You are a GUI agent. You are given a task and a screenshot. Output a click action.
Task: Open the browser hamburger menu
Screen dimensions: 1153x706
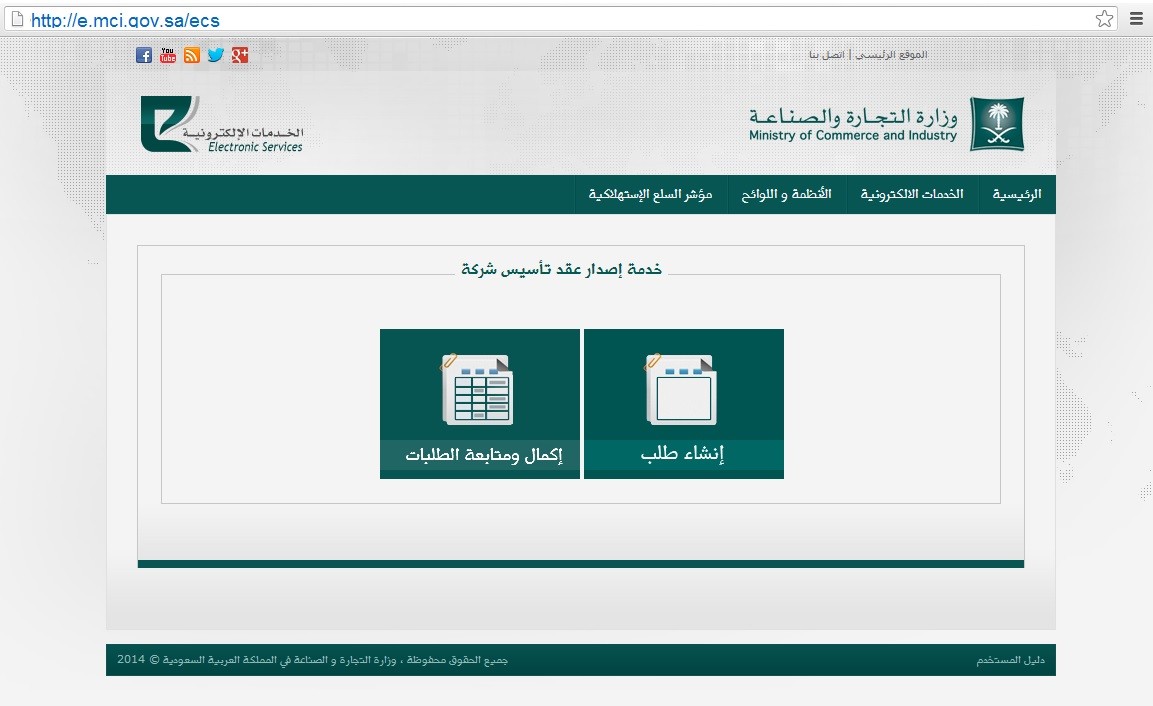[x=1136, y=19]
